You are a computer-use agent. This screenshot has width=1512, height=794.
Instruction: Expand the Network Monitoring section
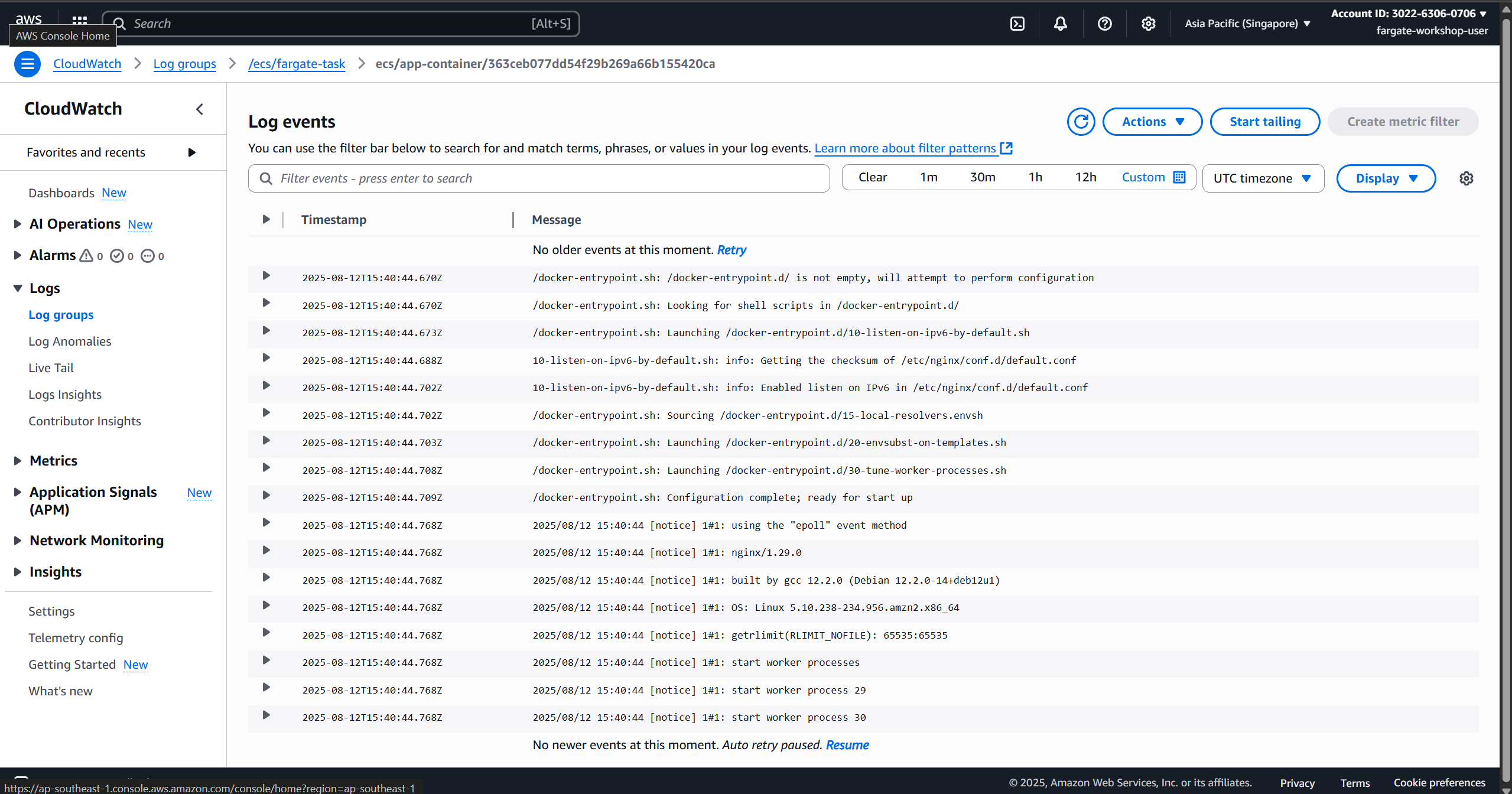coord(17,541)
